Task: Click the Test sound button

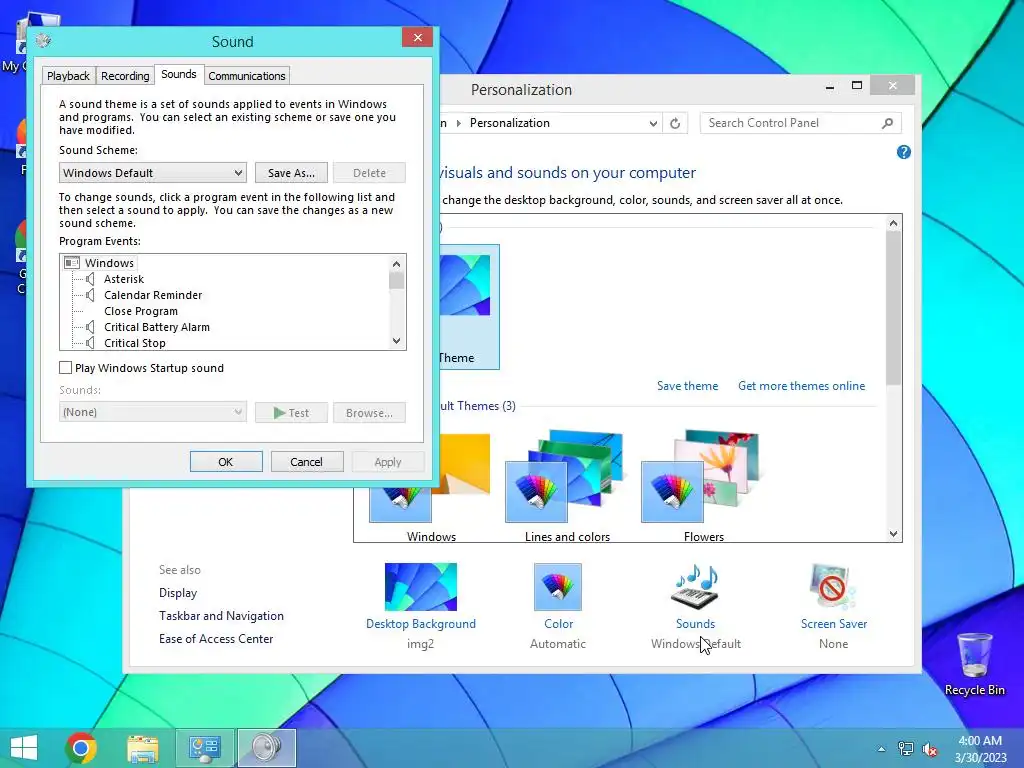Action: tap(291, 413)
